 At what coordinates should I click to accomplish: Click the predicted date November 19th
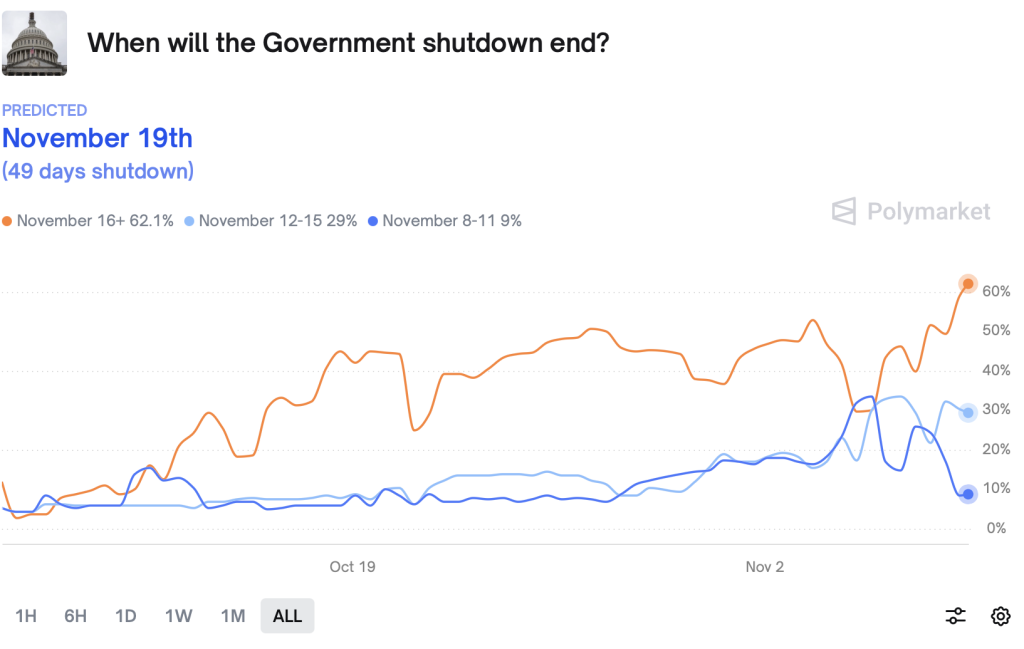coord(97,138)
